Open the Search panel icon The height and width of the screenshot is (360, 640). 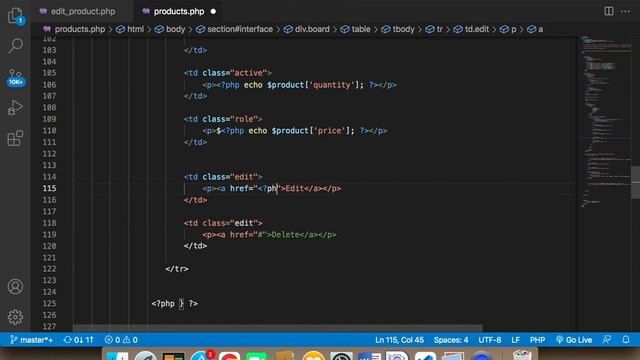click(x=16, y=46)
